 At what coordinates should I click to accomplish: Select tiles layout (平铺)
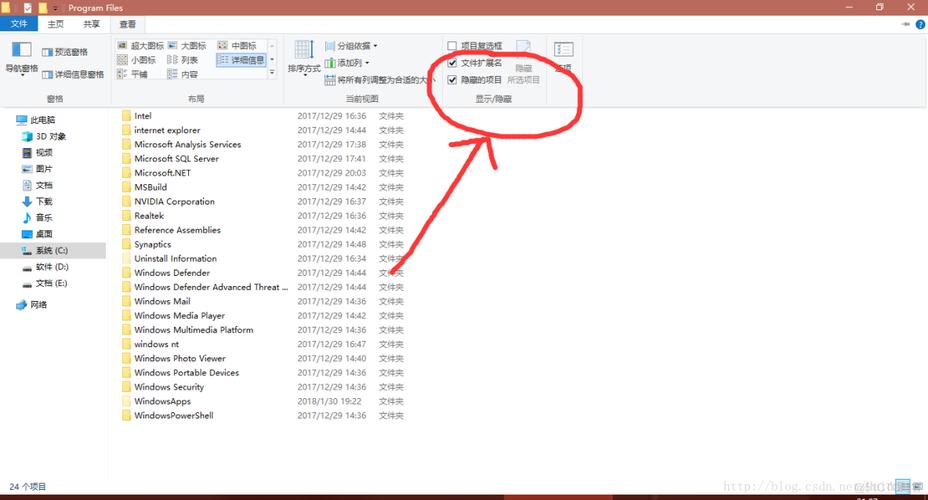[133, 74]
